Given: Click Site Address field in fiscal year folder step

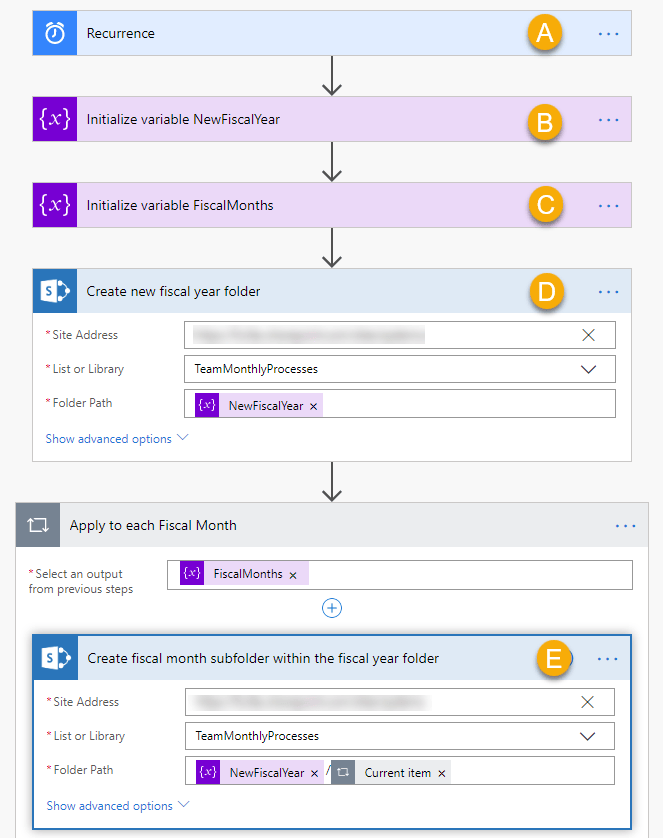Looking at the screenshot, I should [400, 335].
